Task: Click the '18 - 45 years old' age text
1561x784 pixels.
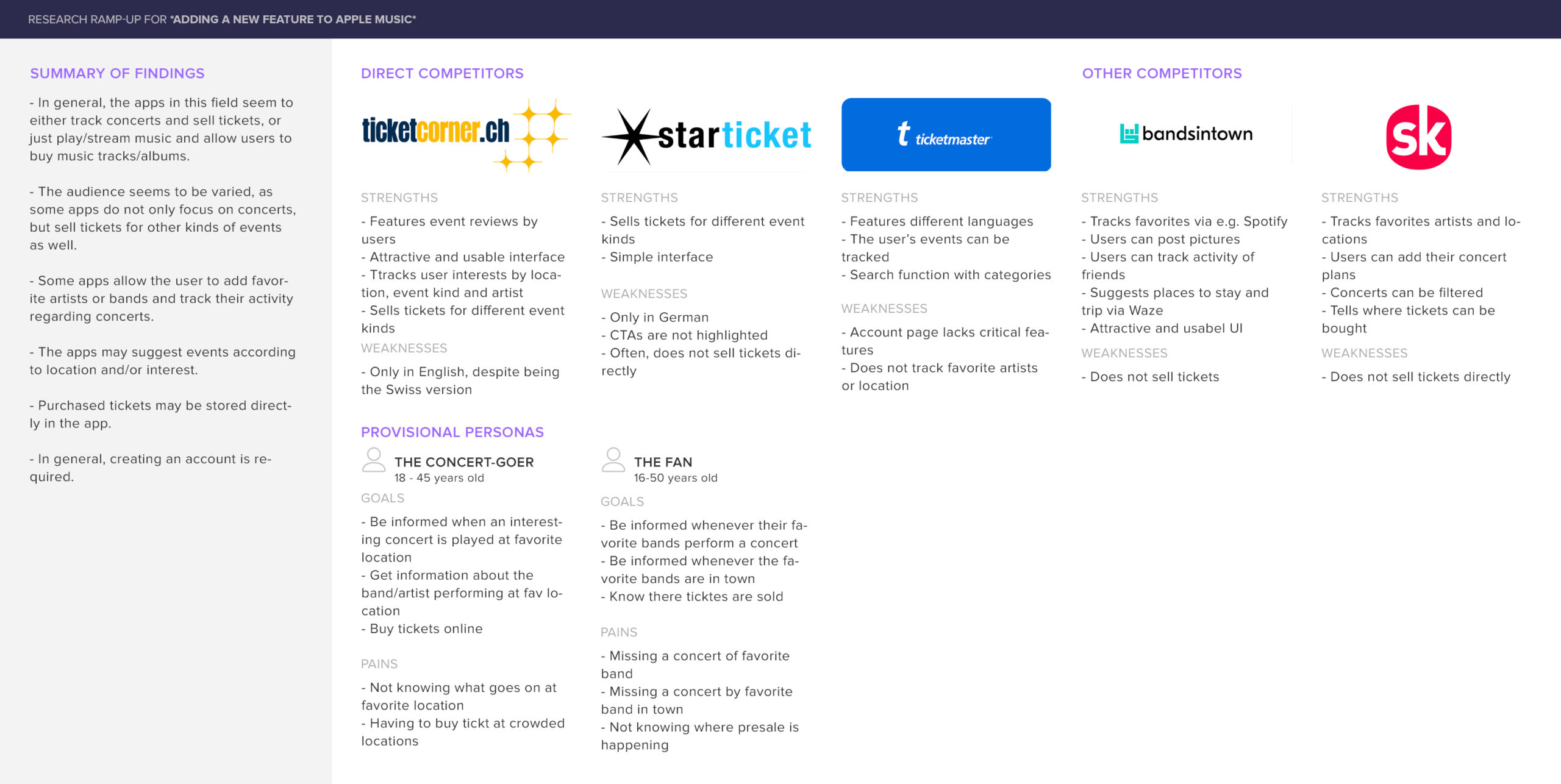Action: point(439,478)
